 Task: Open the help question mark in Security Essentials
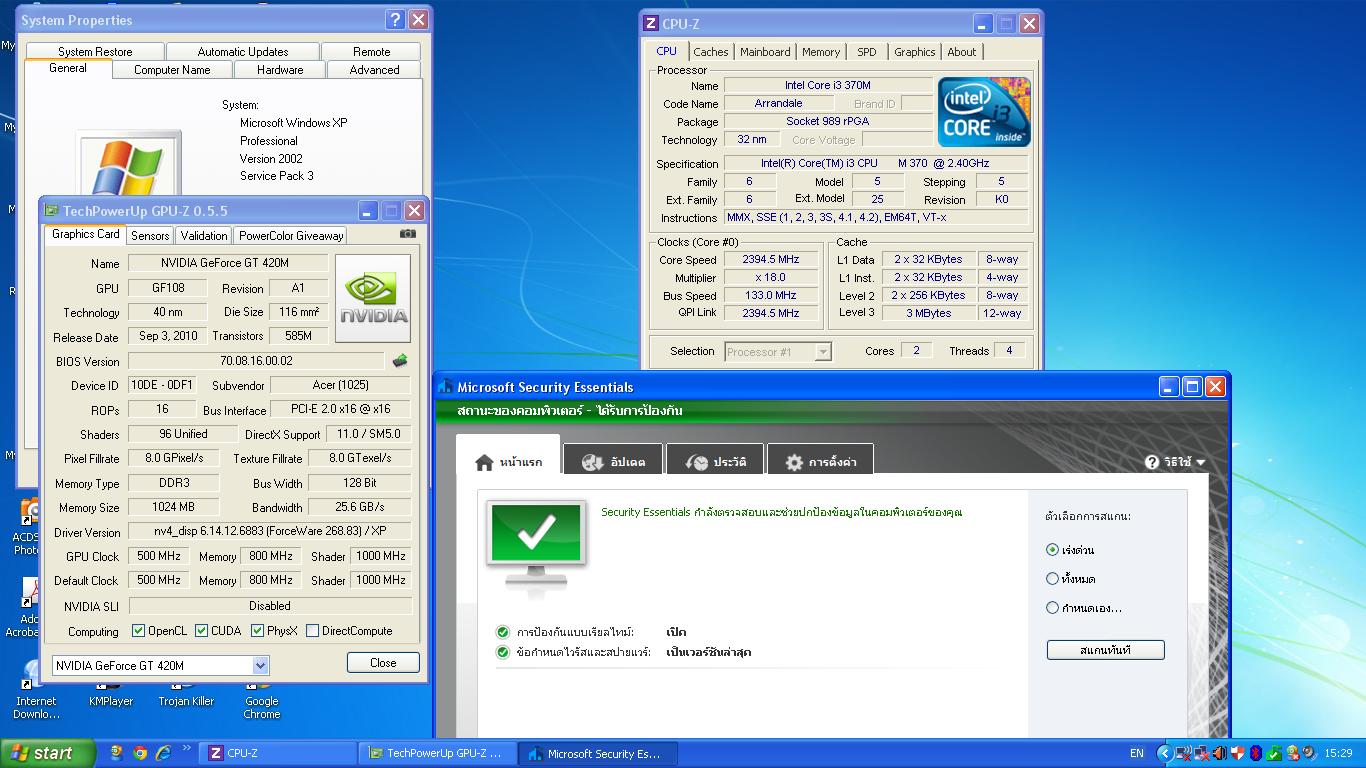point(1152,462)
